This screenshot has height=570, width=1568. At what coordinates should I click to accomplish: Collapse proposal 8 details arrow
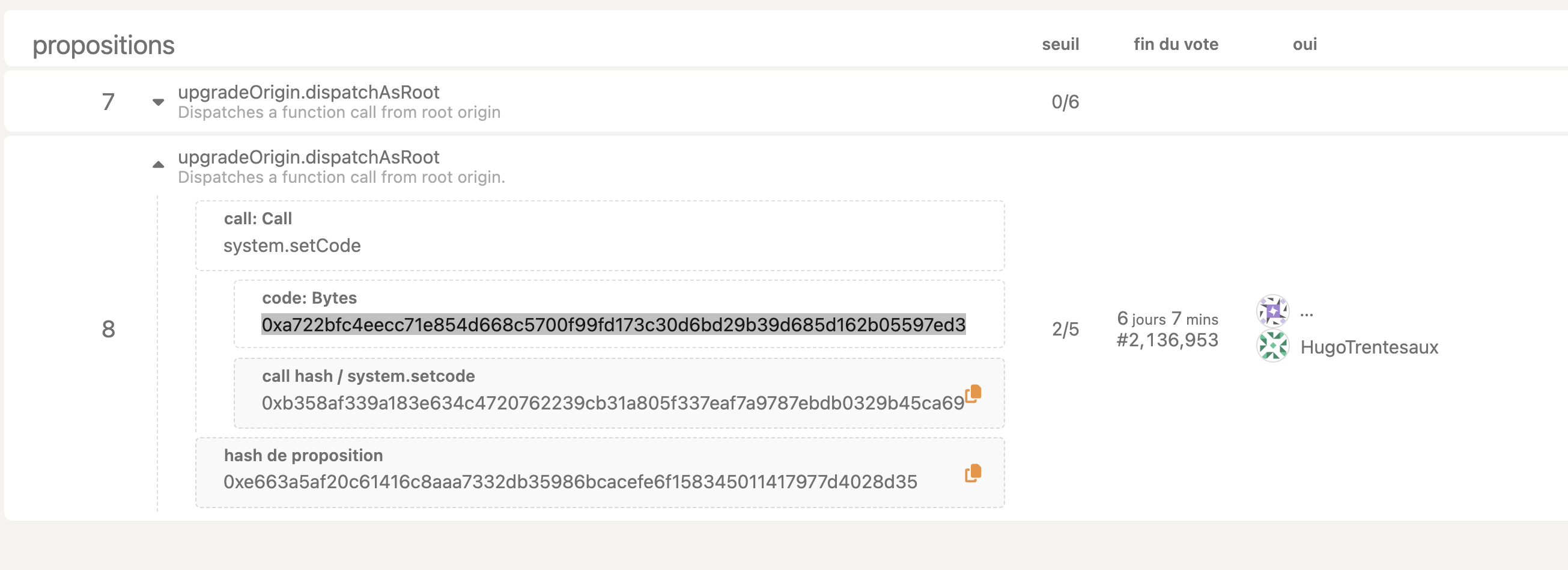click(x=158, y=164)
